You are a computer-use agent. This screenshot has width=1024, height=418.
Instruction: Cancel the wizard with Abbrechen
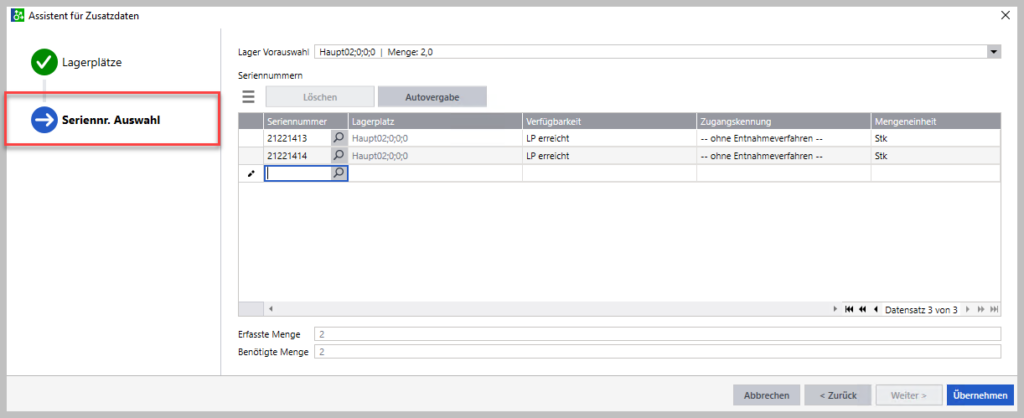point(766,395)
